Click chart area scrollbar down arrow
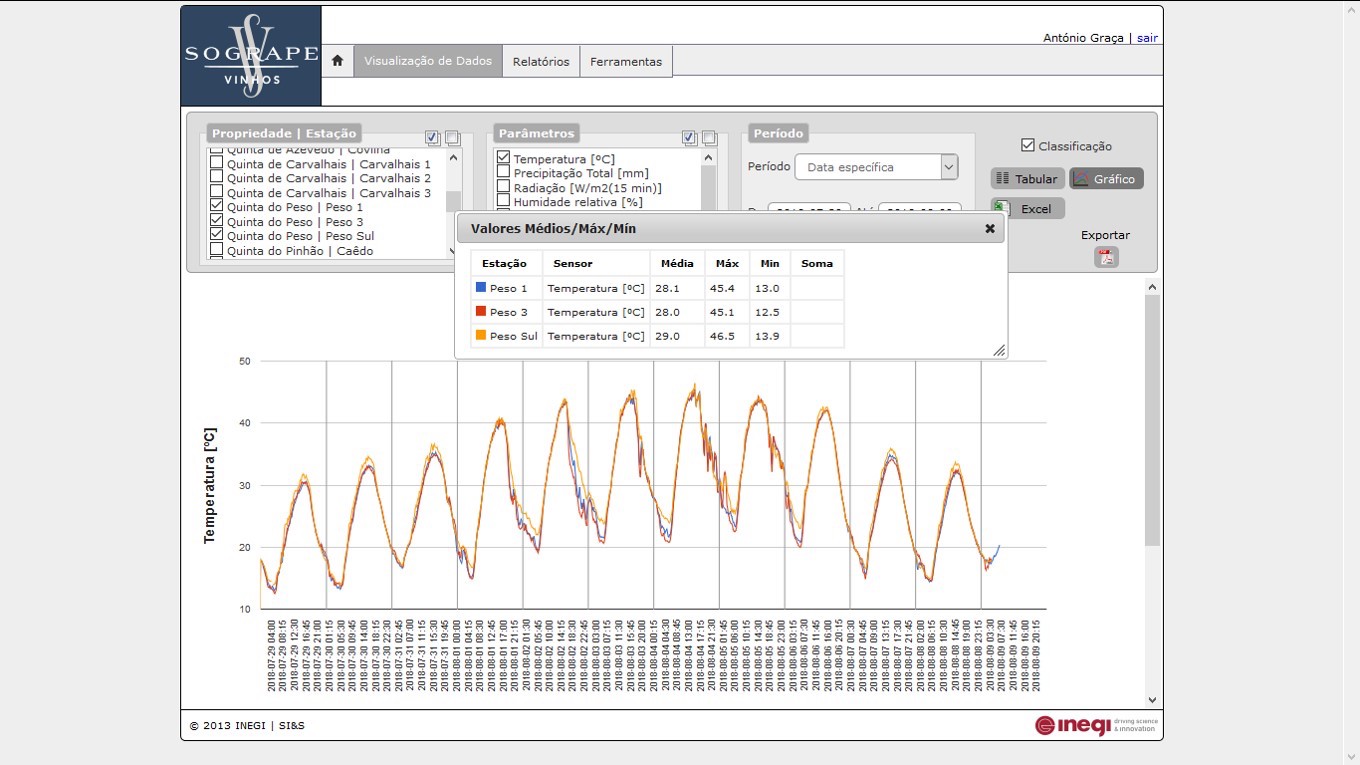 [x=1152, y=700]
